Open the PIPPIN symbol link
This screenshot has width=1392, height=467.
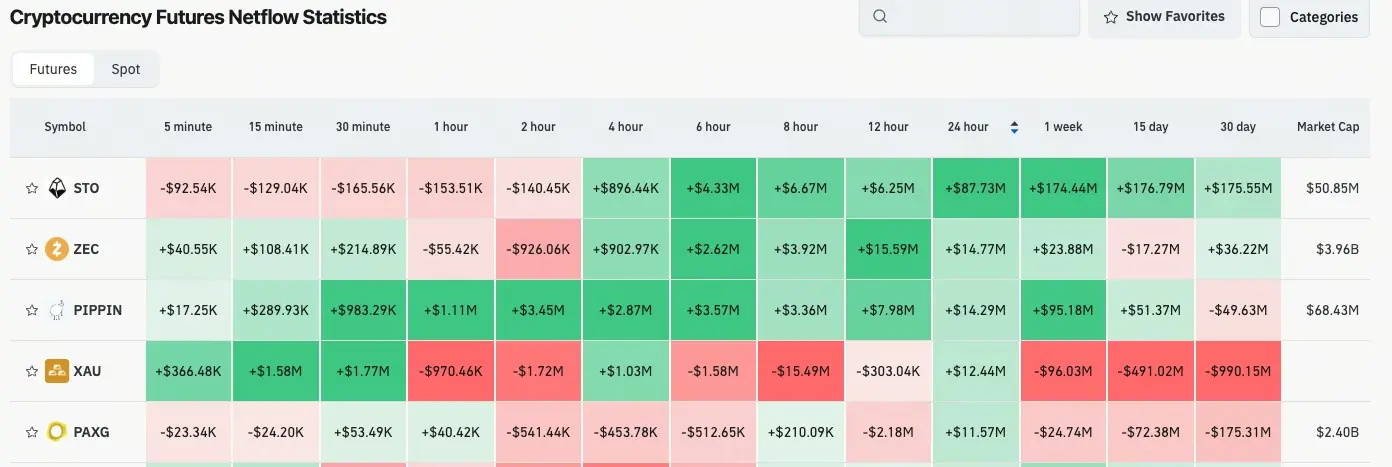[98, 310]
